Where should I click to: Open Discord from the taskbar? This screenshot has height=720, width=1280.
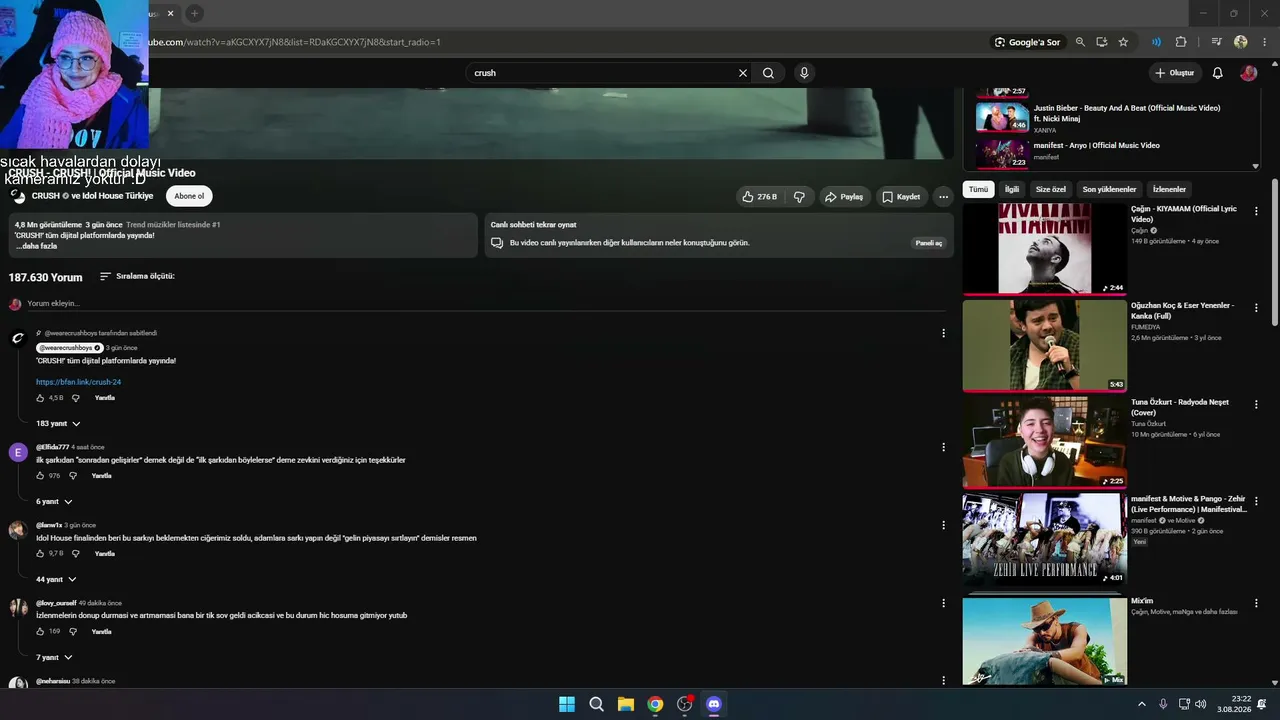[x=714, y=704]
